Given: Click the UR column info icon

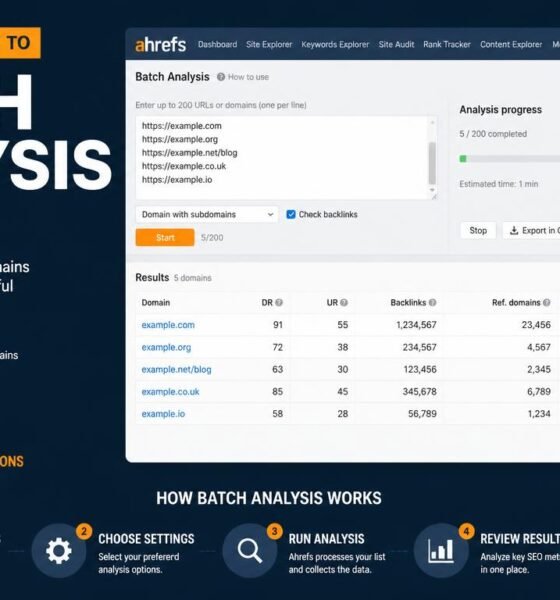Looking at the screenshot, I should tap(344, 302).
